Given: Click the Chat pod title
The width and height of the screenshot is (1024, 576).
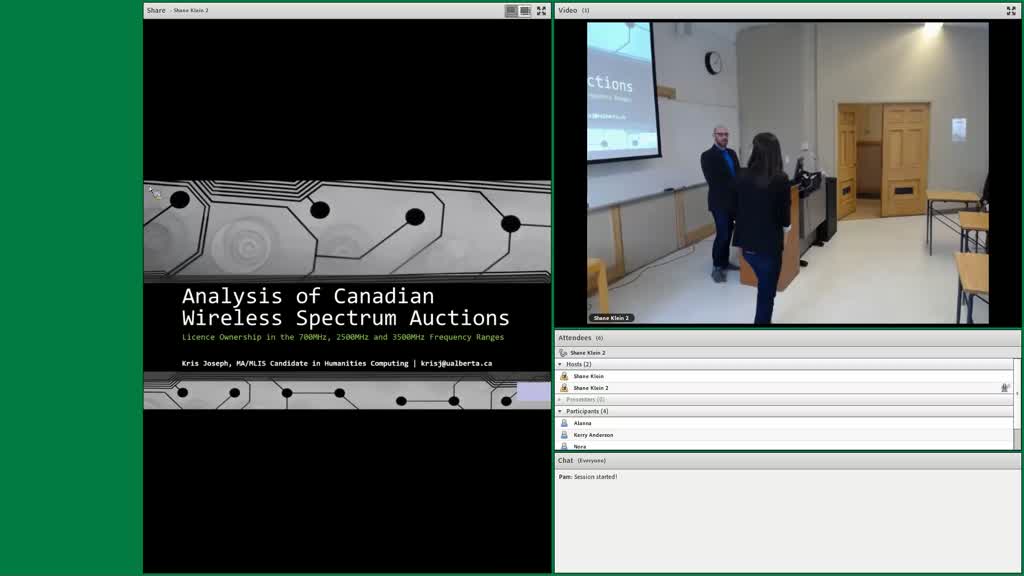Looking at the screenshot, I should 566,460.
